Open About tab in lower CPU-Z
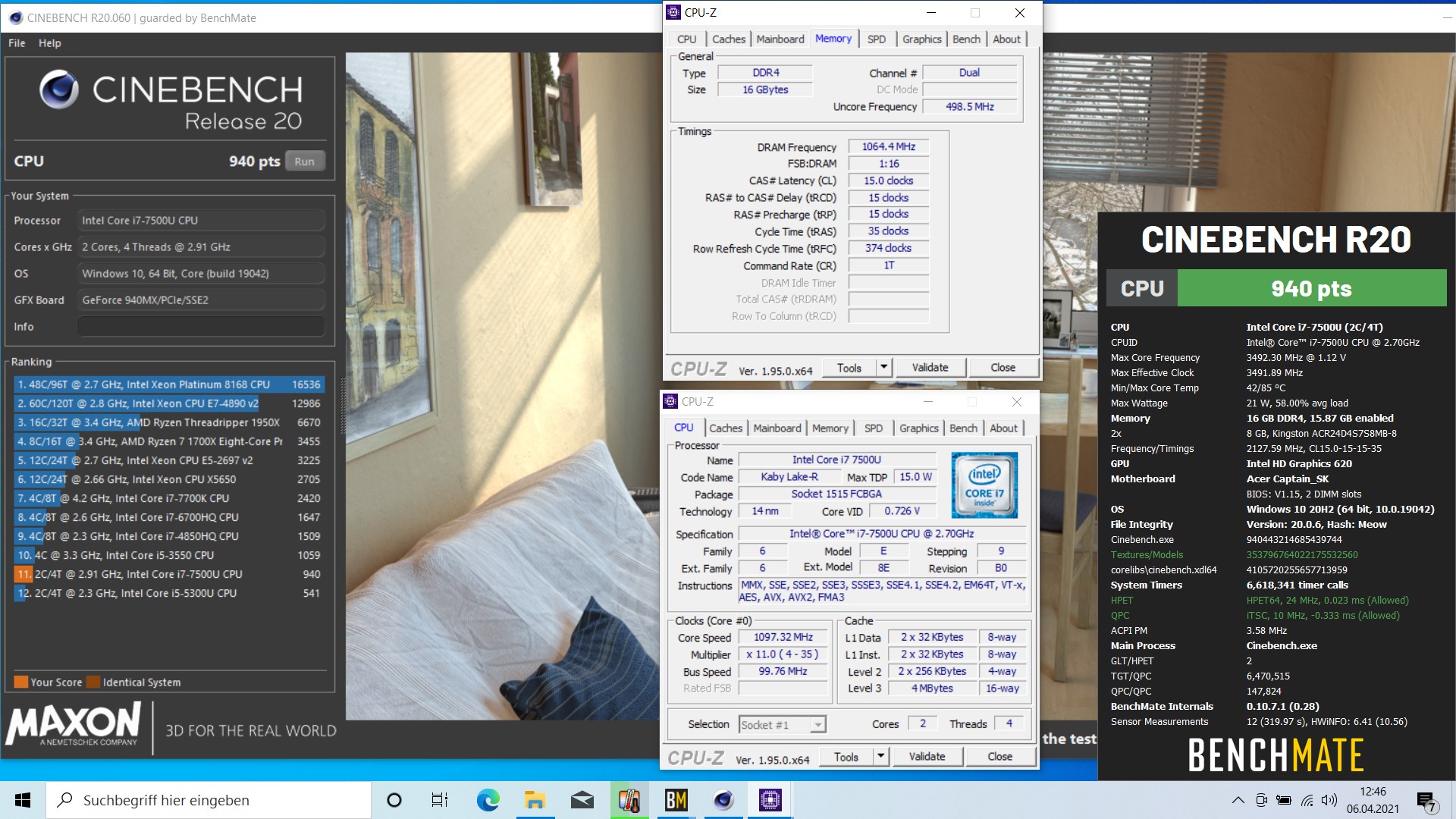1456x819 pixels. pos(1004,428)
